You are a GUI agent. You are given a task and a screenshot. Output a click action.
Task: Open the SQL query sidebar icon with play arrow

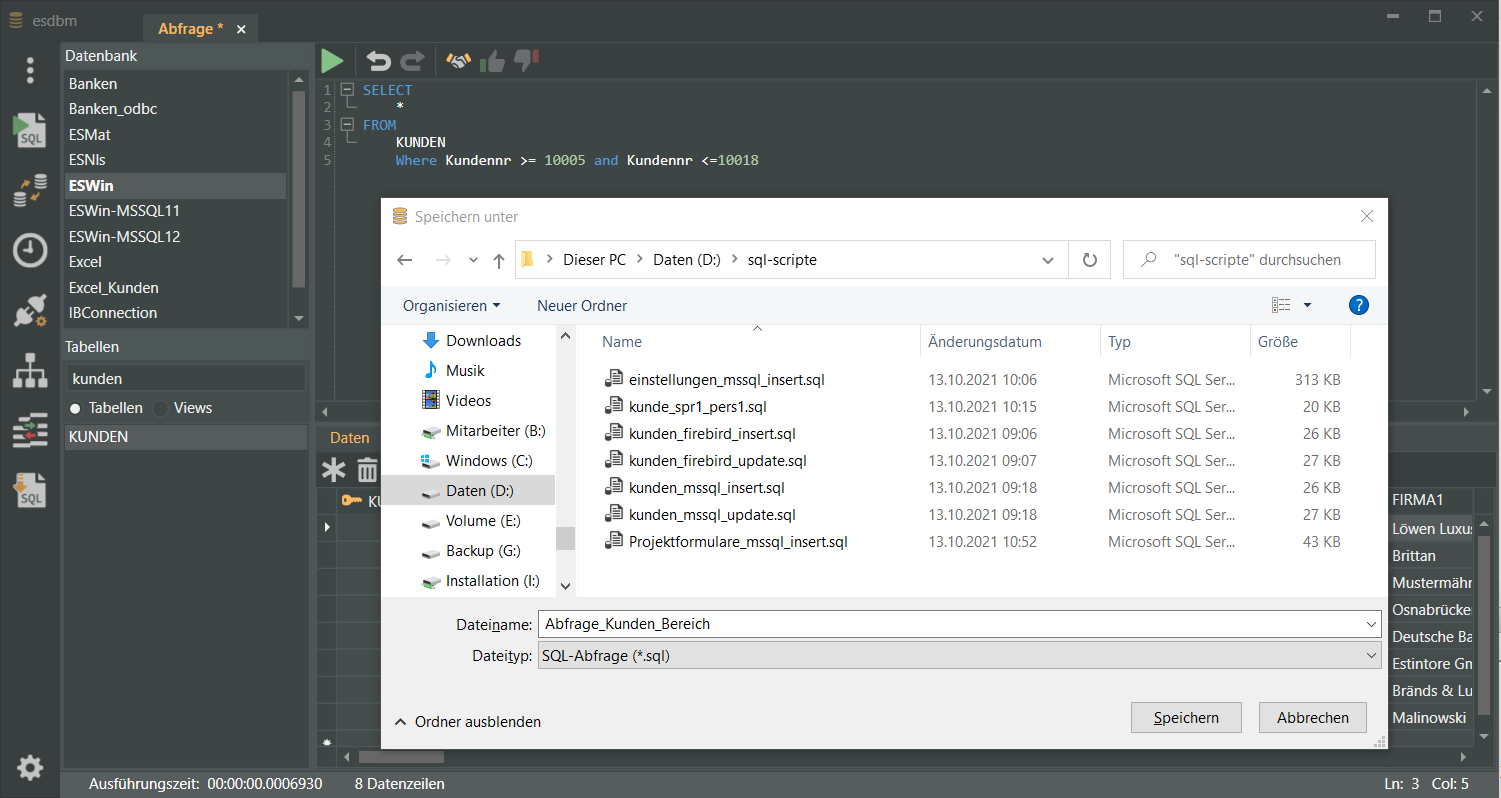[x=30, y=130]
